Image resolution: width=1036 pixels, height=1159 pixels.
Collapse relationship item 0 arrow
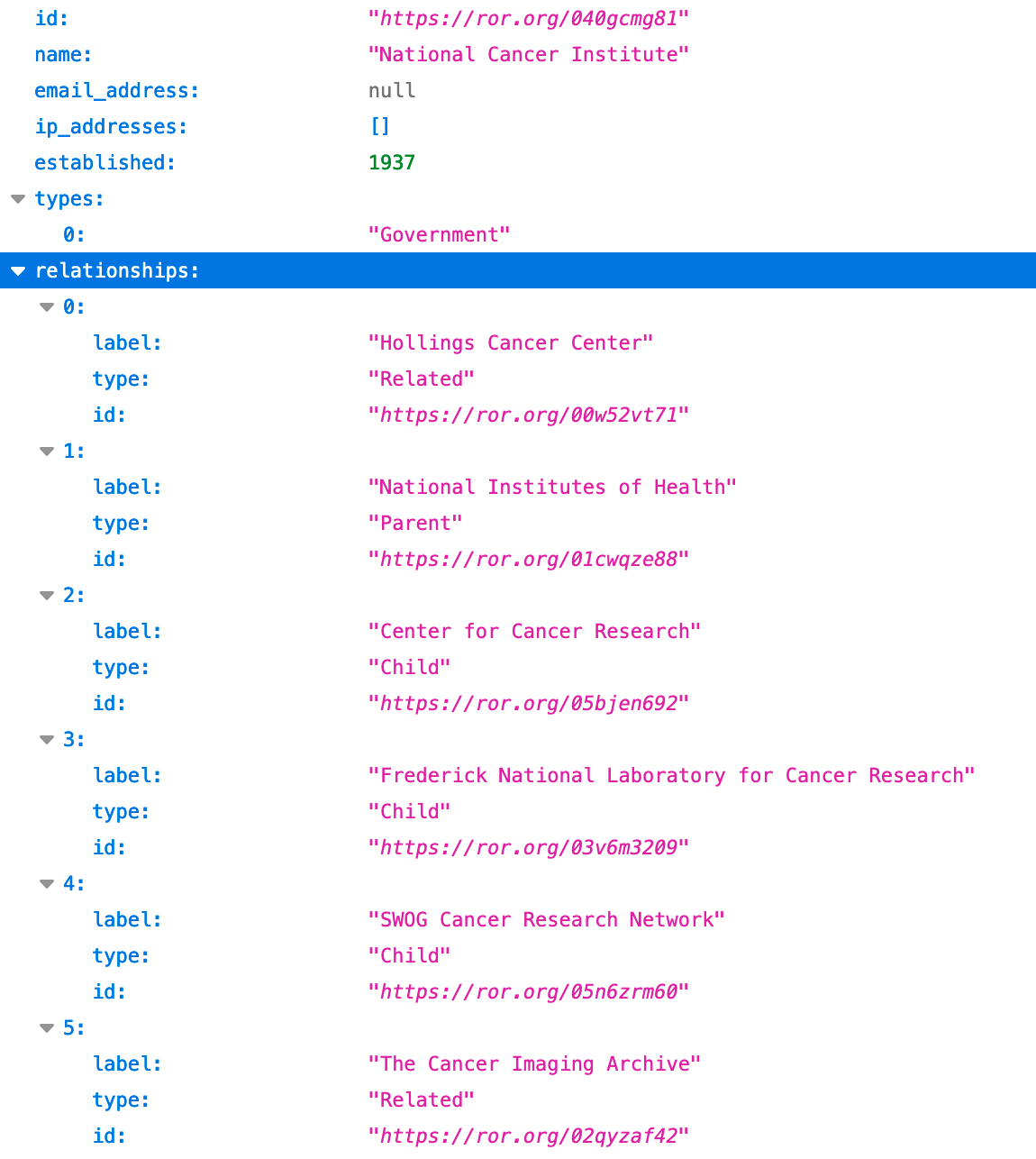pos(47,307)
